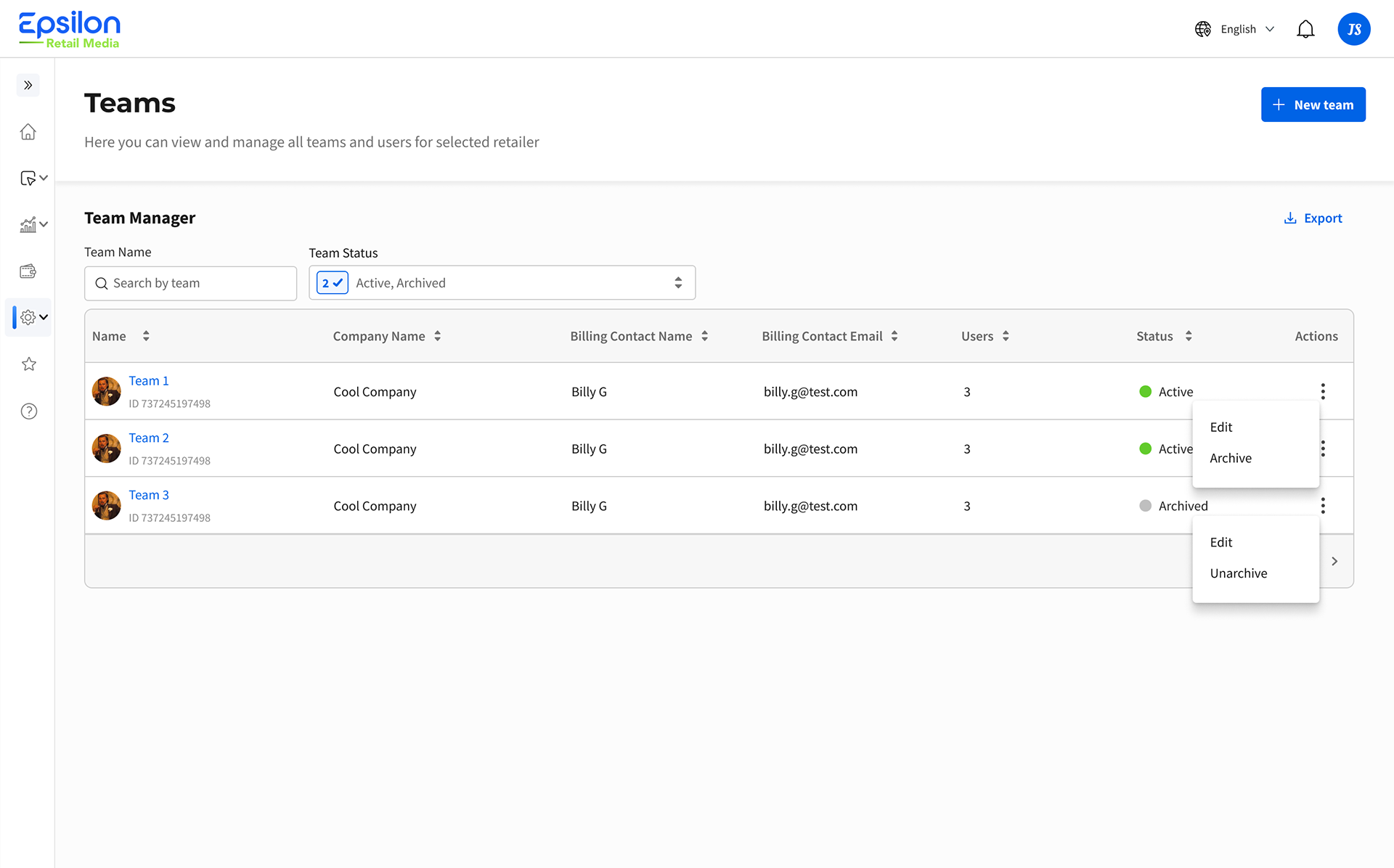Toggle the Name column sort order
Screen dimensions: 1394x868
(145, 335)
